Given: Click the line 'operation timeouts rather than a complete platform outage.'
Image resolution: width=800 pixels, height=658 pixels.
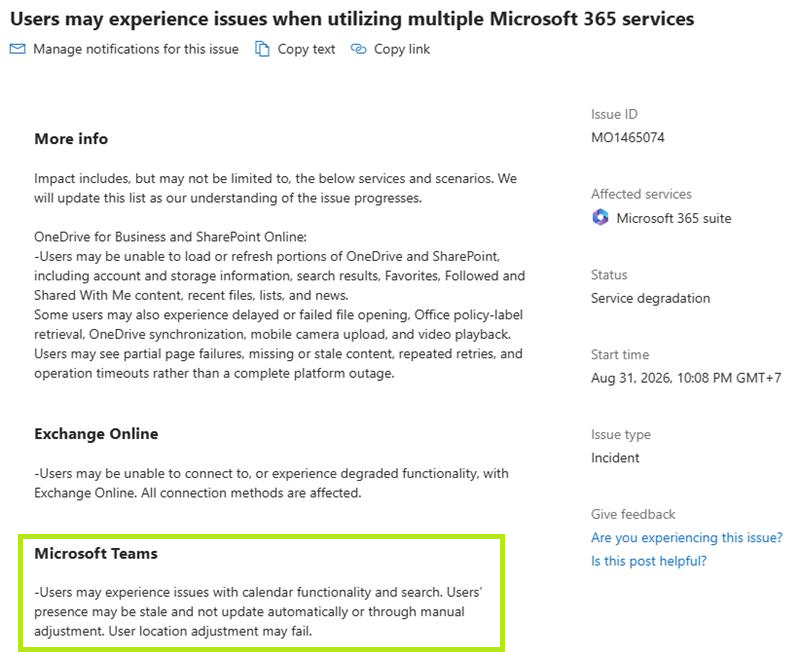Looking at the screenshot, I should [x=214, y=373].
